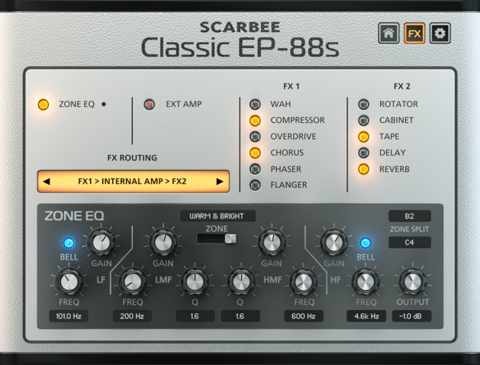Image resolution: width=480 pixels, height=365 pixels.
Task: Click the LMF Freq knob
Action: 132,282
